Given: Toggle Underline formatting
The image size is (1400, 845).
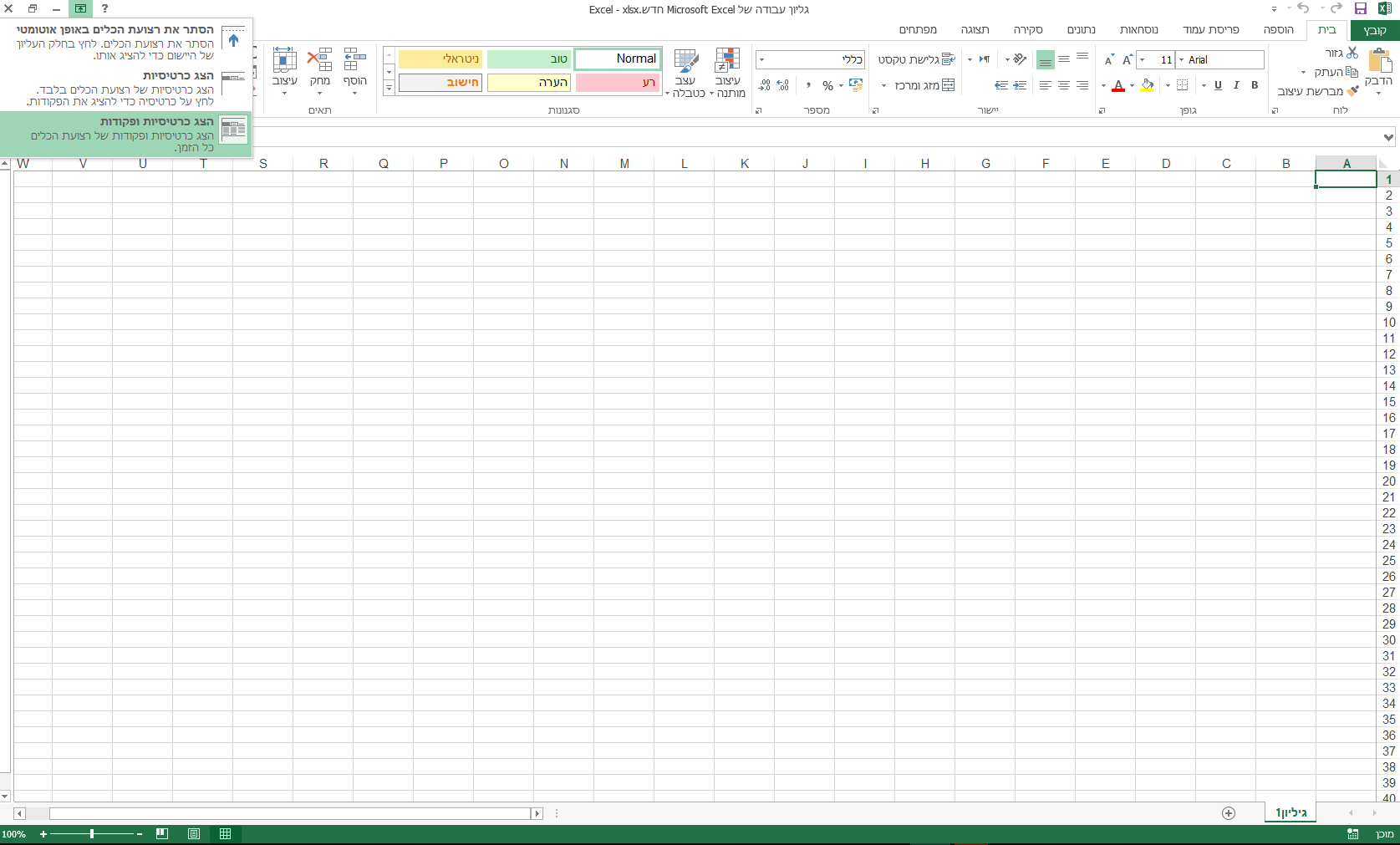Looking at the screenshot, I should (1218, 85).
